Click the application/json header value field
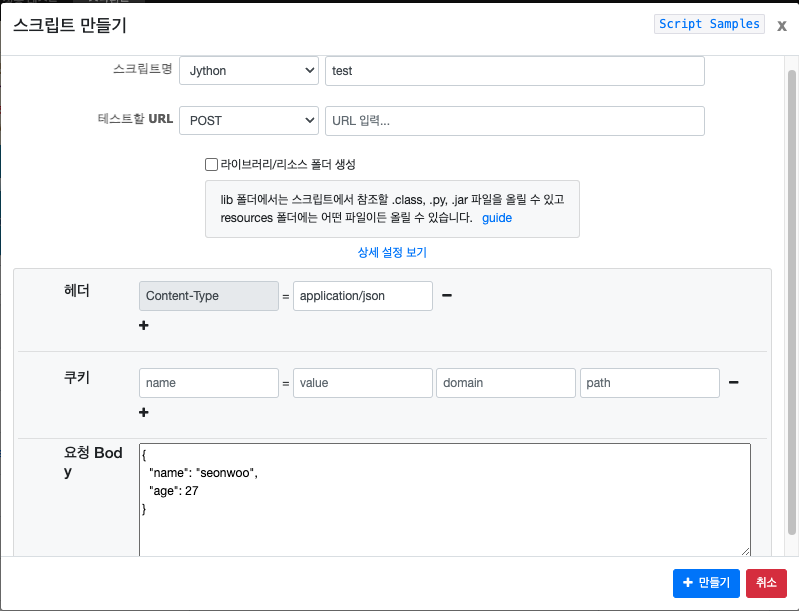Viewport: 799px width, 611px height. [363, 296]
